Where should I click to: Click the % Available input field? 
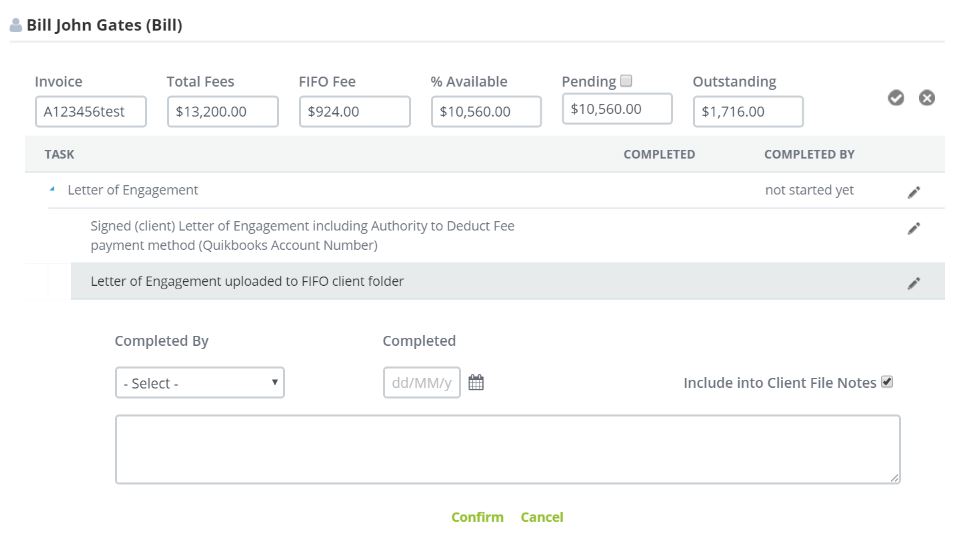pyautogui.click(x=486, y=112)
